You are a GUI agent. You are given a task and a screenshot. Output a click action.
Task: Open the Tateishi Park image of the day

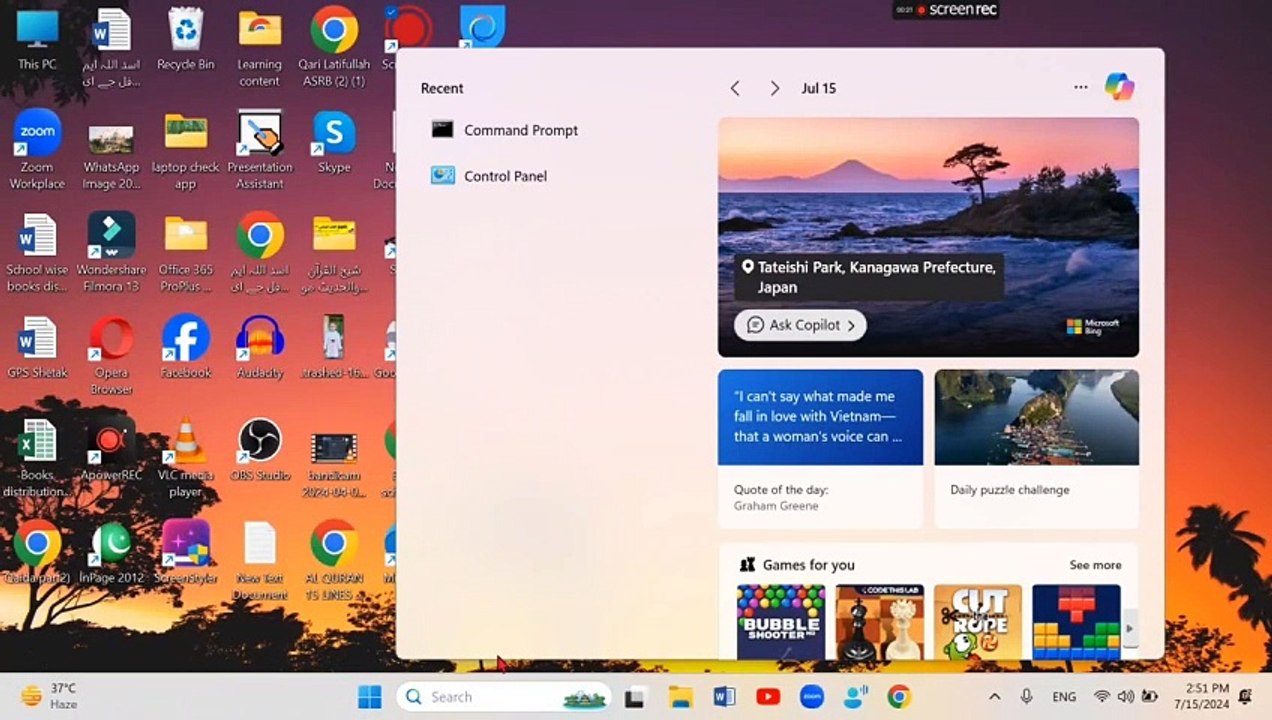(x=928, y=237)
